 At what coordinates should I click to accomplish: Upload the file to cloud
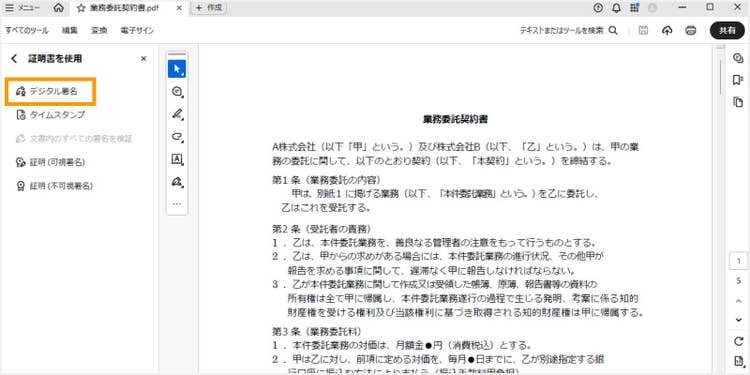[x=667, y=30]
